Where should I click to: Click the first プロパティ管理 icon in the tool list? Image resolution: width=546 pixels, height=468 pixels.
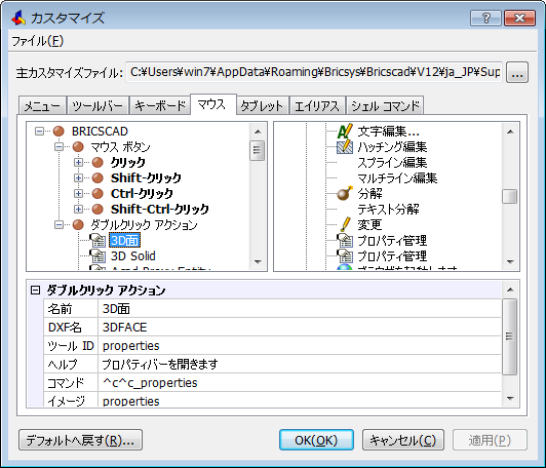click(345, 240)
